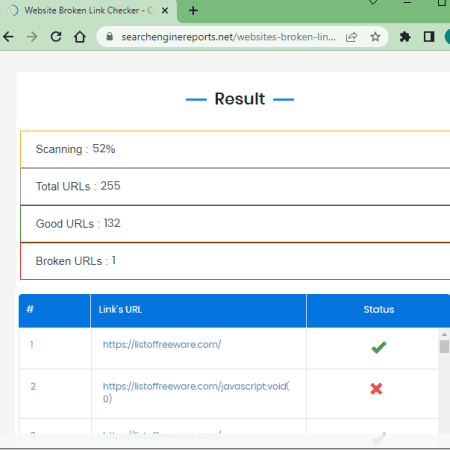
Task: Open the first listoffreeware.com link
Action: [x=162, y=344]
